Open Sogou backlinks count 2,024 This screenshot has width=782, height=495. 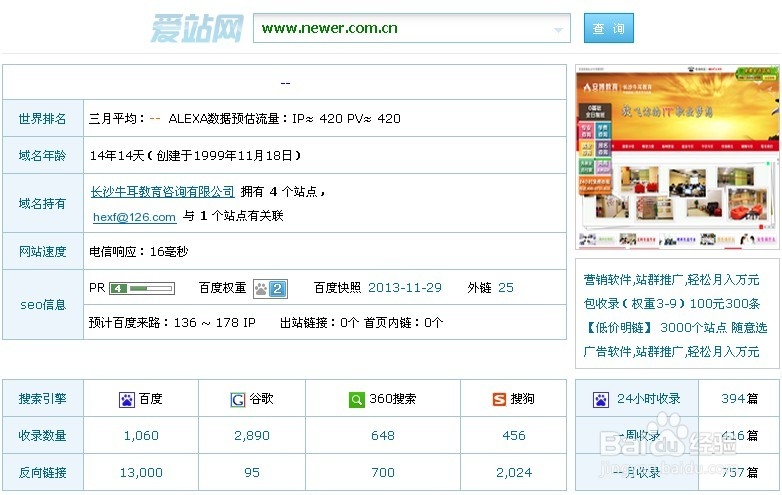tap(514, 473)
